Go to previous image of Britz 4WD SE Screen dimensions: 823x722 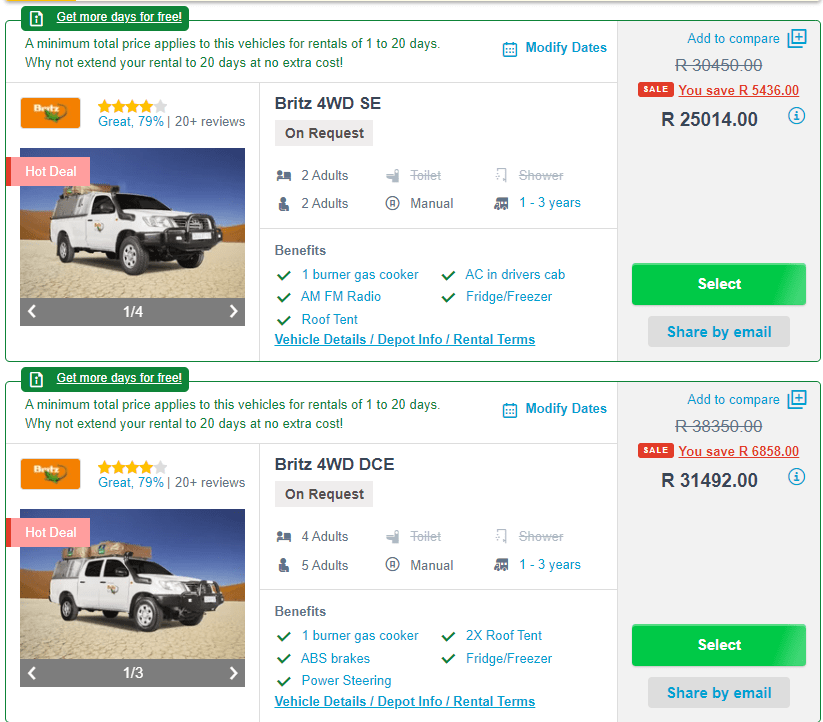(x=32, y=312)
